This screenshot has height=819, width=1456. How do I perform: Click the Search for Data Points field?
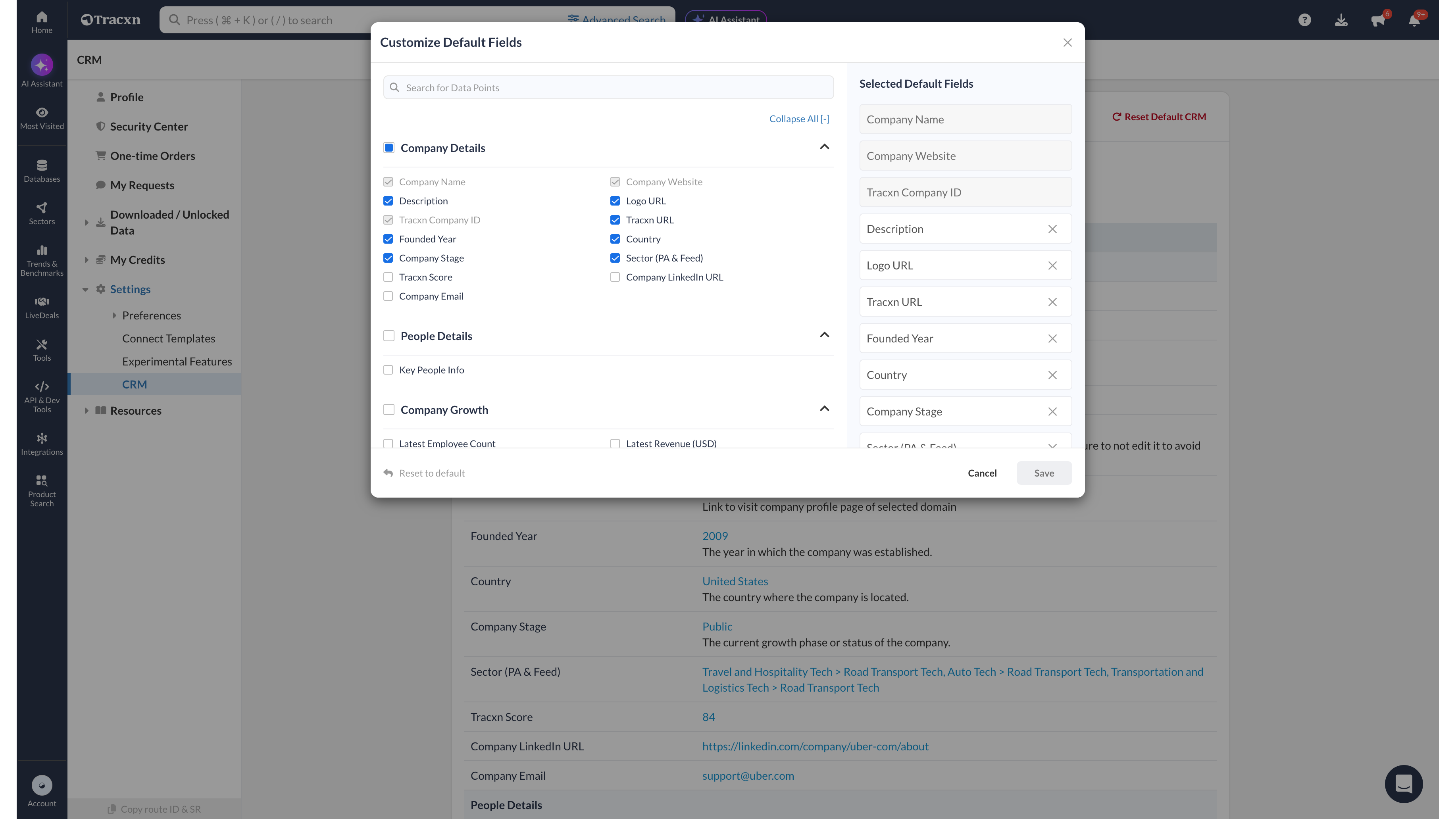click(x=608, y=88)
